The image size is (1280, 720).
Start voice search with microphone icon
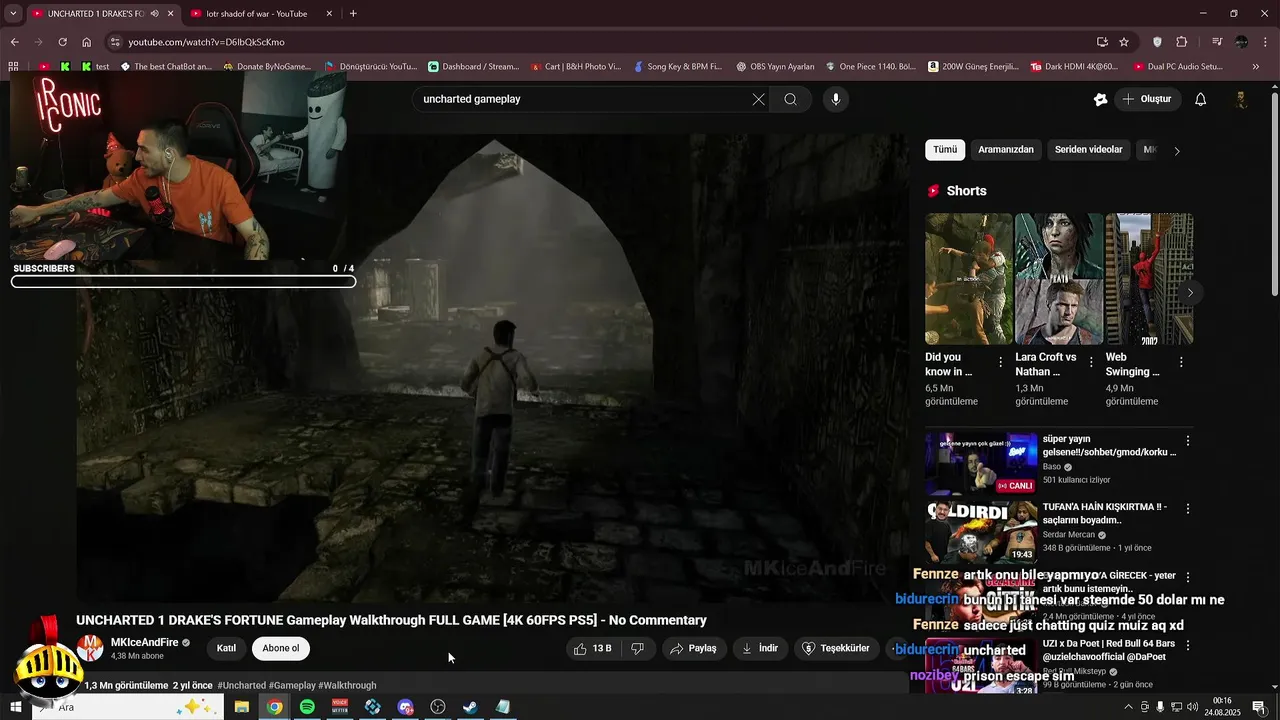pyautogui.click(x=836, y=99)
